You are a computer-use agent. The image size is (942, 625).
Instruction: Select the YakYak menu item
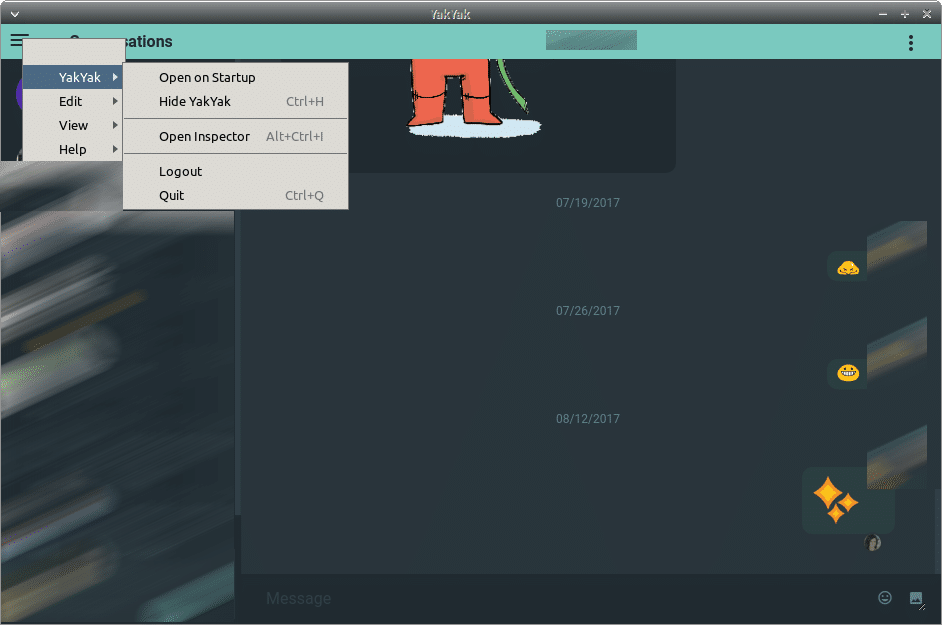tap(73, 77)
